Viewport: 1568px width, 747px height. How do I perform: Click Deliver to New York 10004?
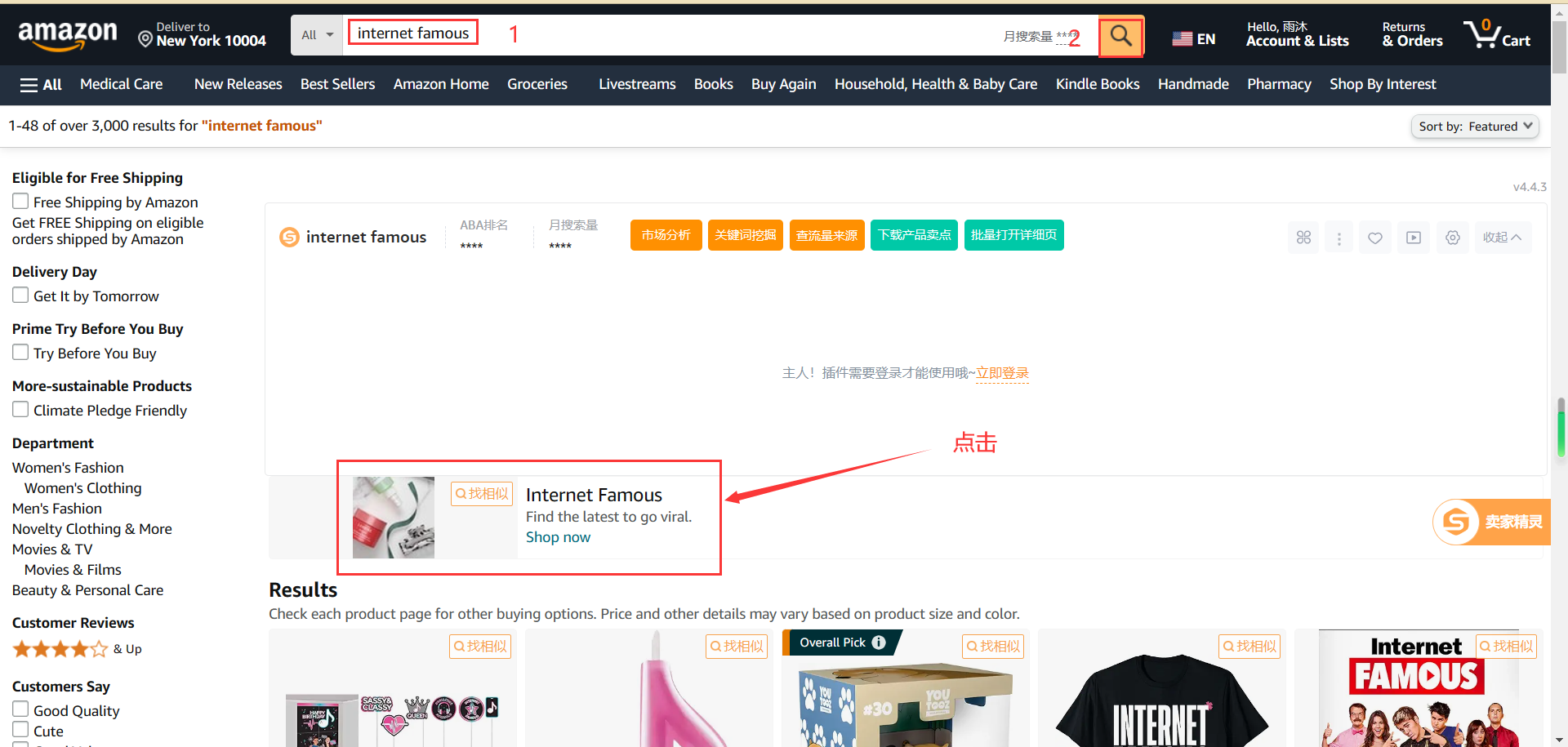(203, 34)
